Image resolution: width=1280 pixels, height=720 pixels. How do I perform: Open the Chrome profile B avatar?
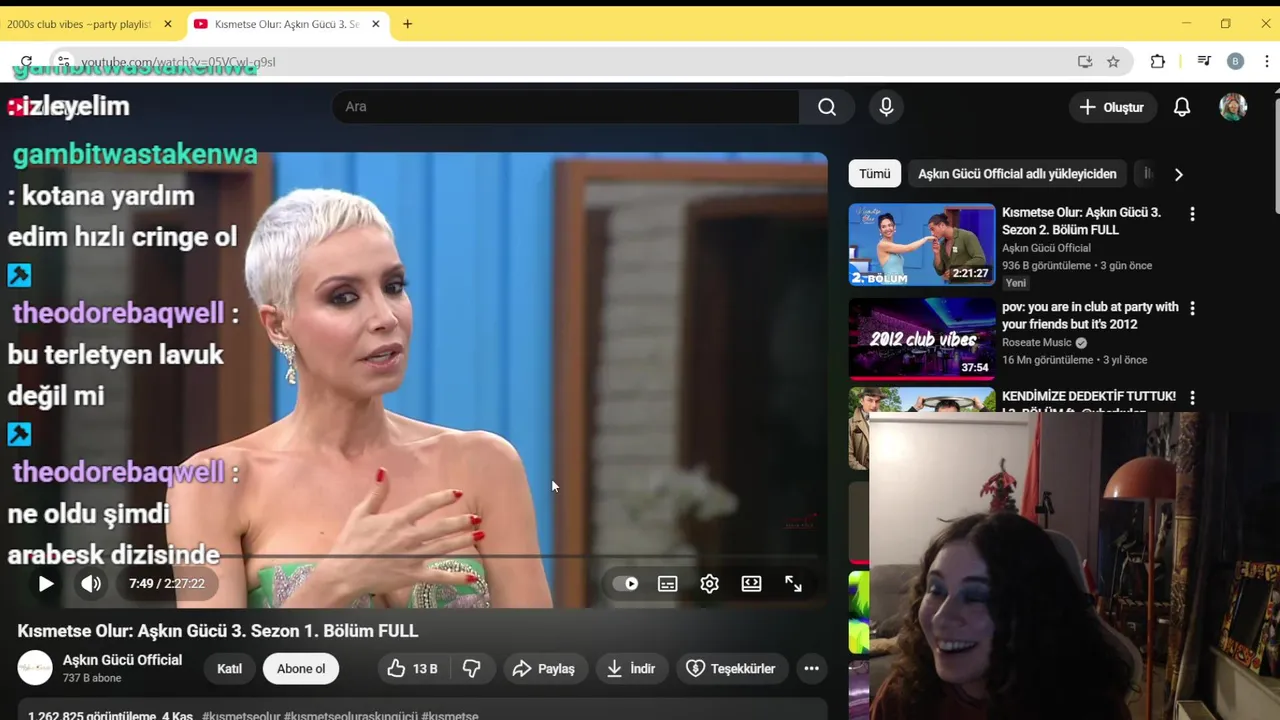(1235, 62)
